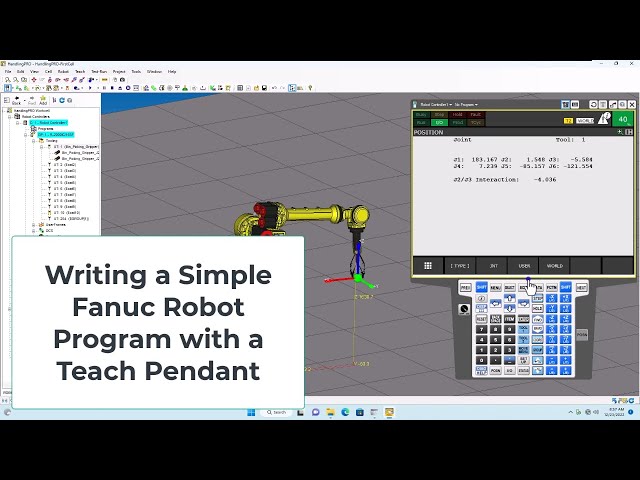Image resolution: width=640 pixels, height=480 pixels.
Task: Click the Add star icon in cell browser
Action: click(x=43, y=100)
